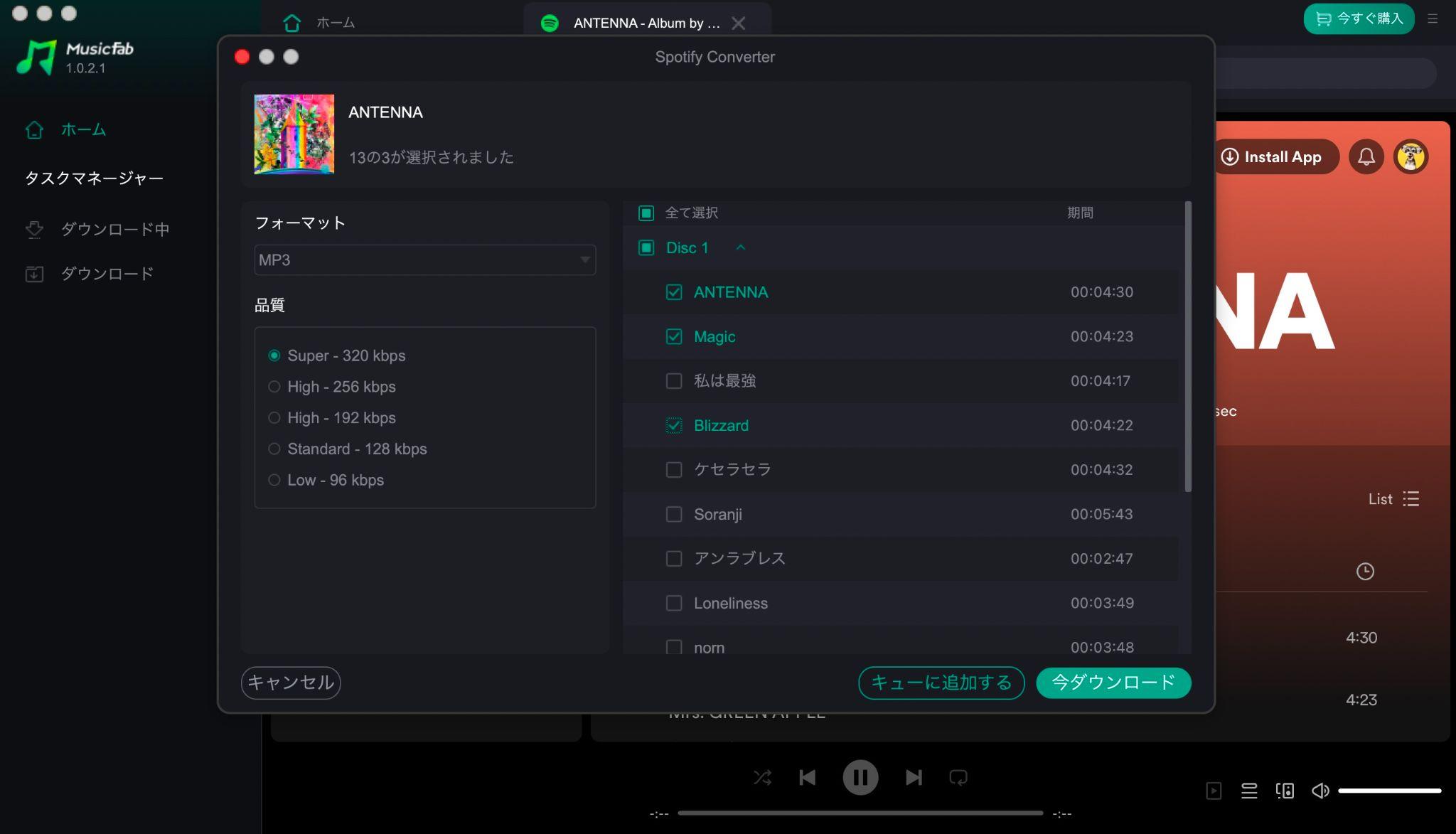Adjust the volume slider
The width and height of the screenshot is (1456, 834).
click(1390, 791)
